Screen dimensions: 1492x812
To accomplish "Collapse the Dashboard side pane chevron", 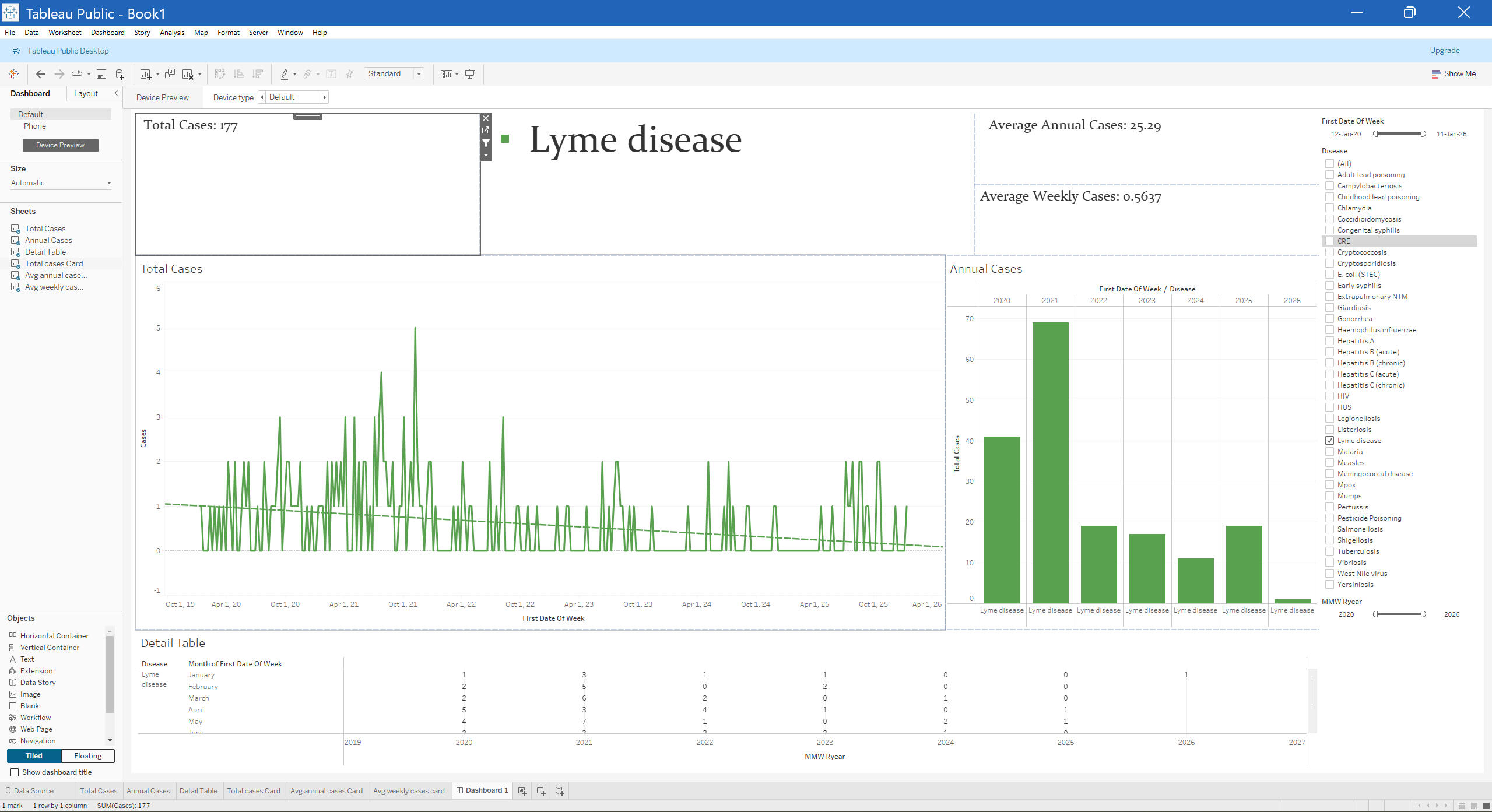I will [116, 93].
